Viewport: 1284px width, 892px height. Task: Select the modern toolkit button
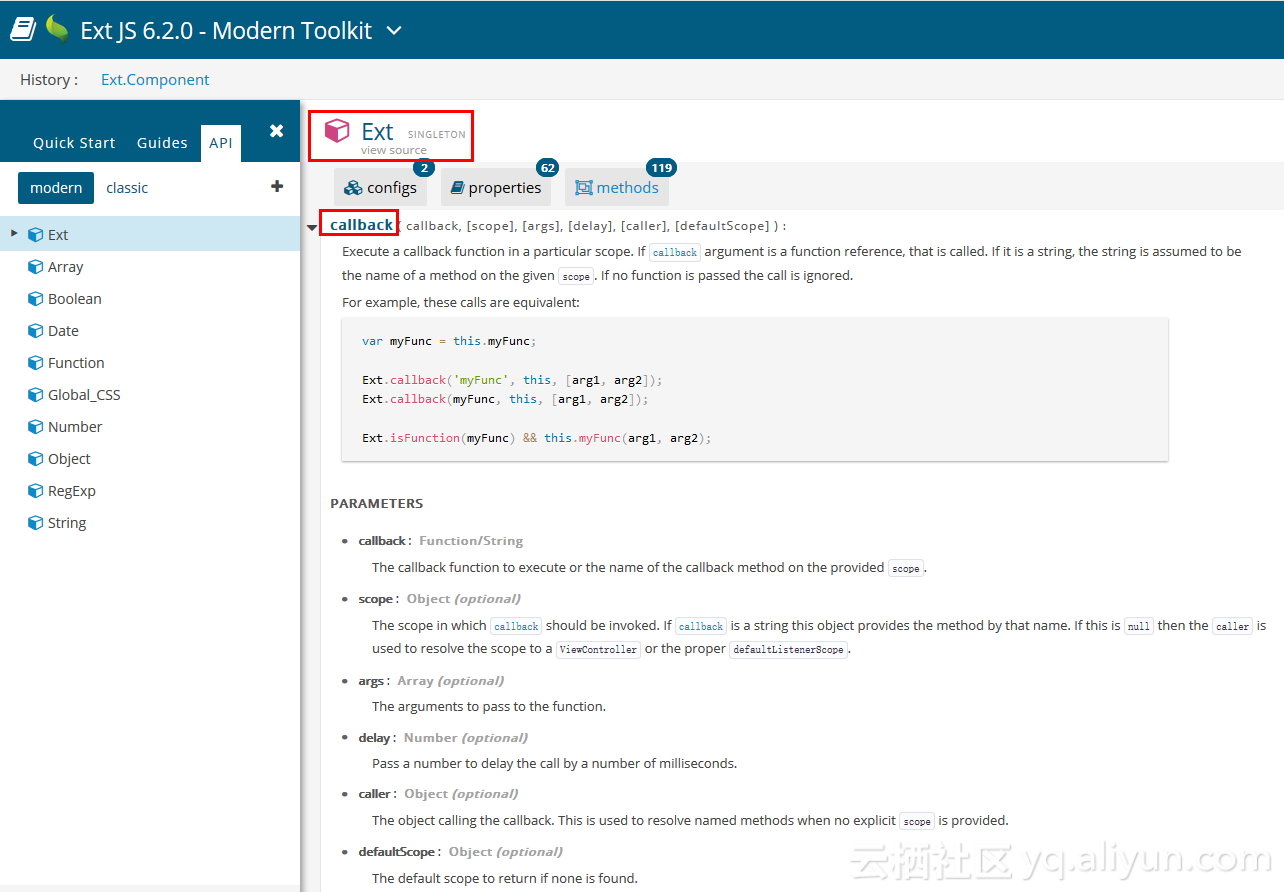56,188
